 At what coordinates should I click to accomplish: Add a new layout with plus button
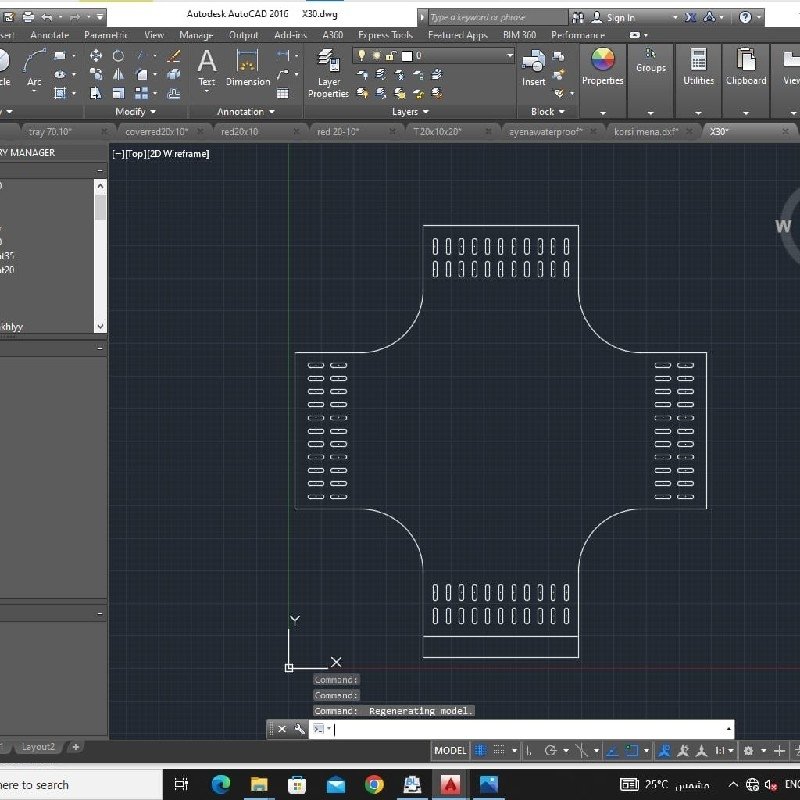(75, 747)
